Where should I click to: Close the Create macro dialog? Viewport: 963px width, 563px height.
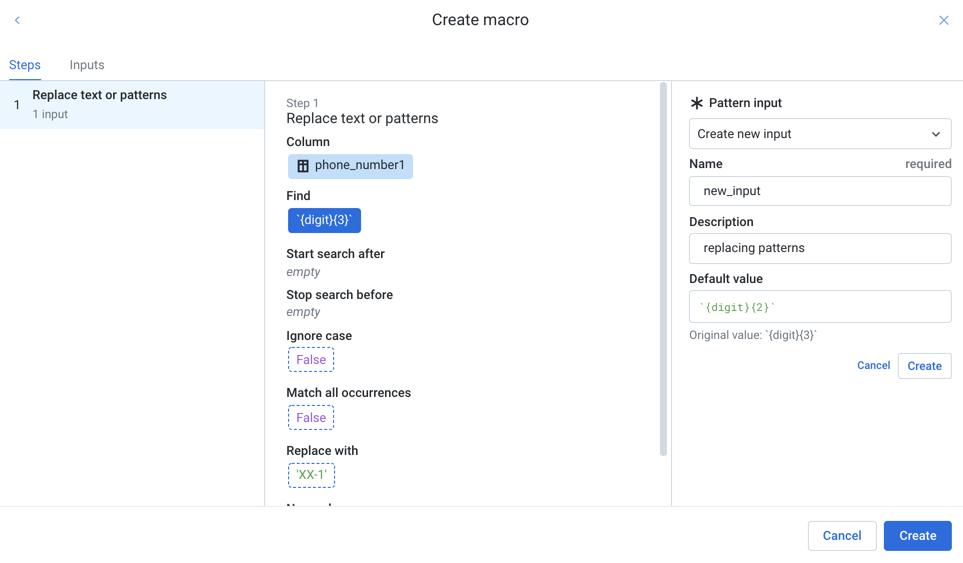pyautogui.click(x=943, y=20)
